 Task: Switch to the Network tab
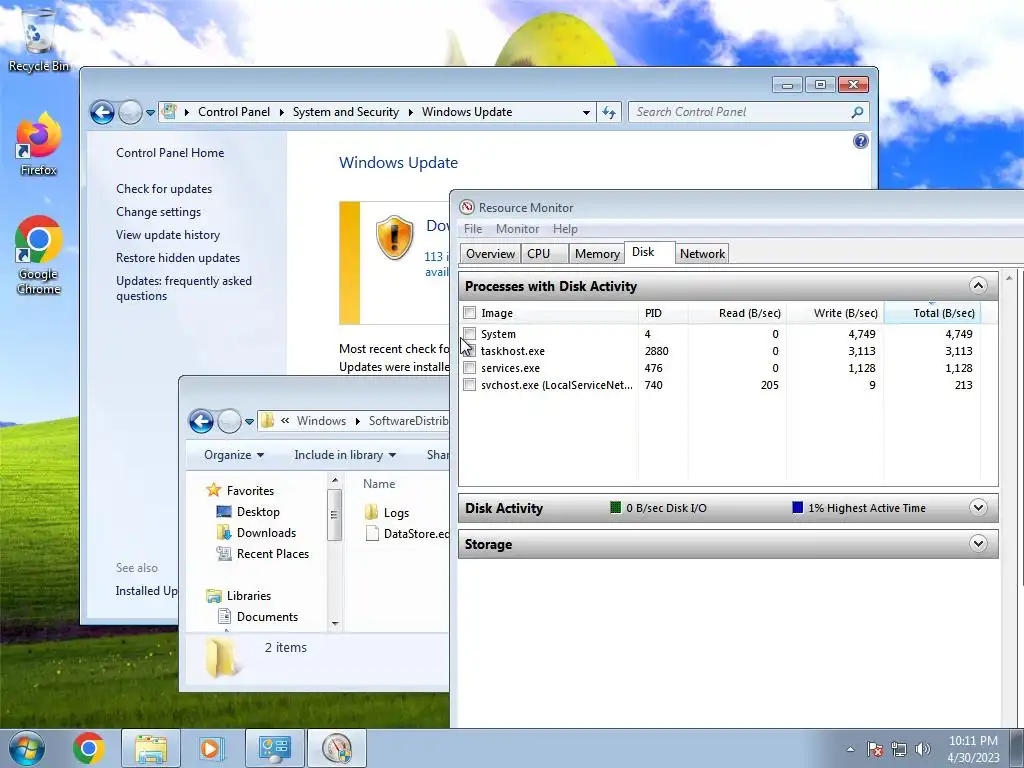coord(702,253)
